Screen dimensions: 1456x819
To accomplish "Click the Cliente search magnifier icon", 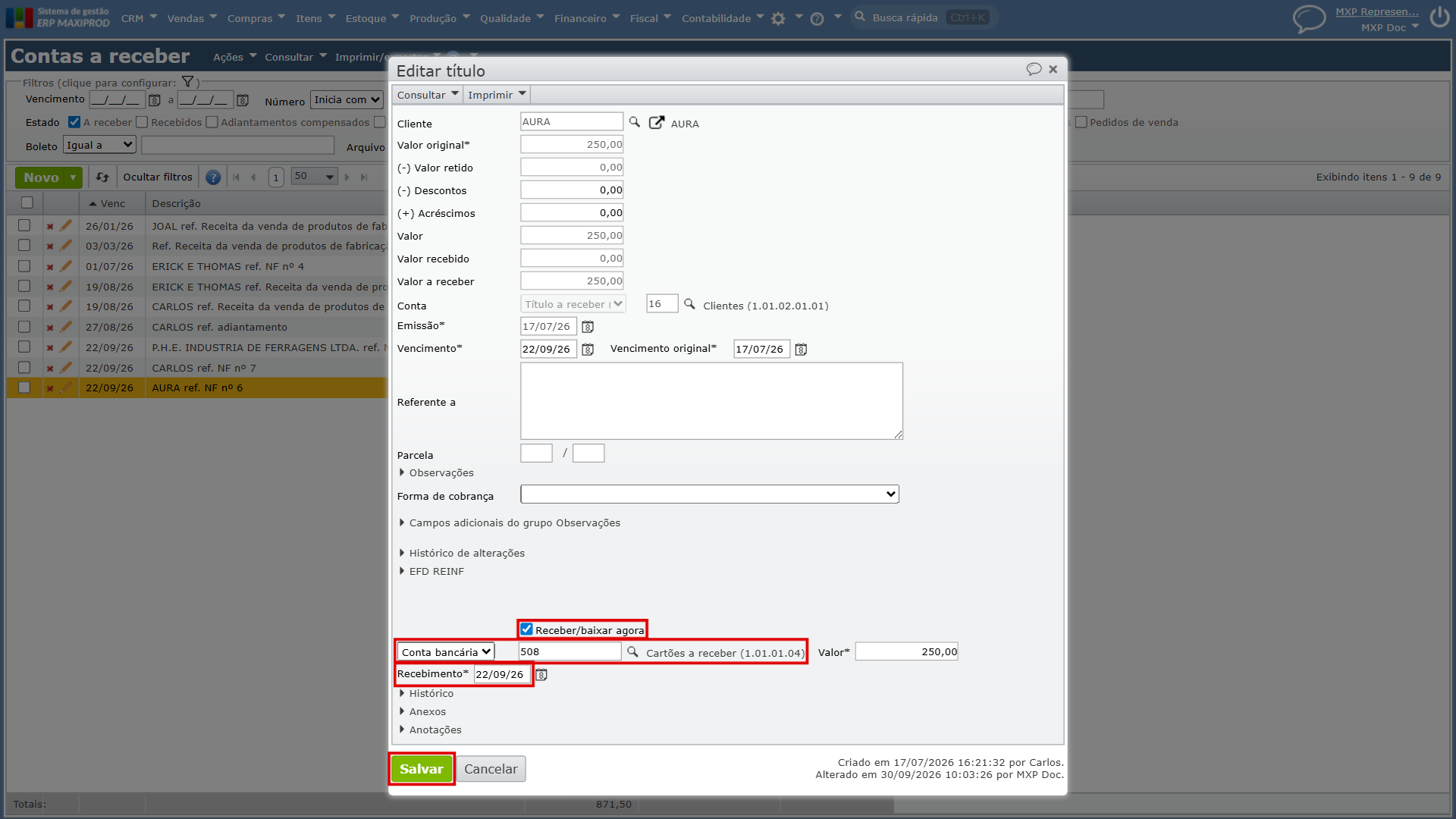I will click(634, 122).
